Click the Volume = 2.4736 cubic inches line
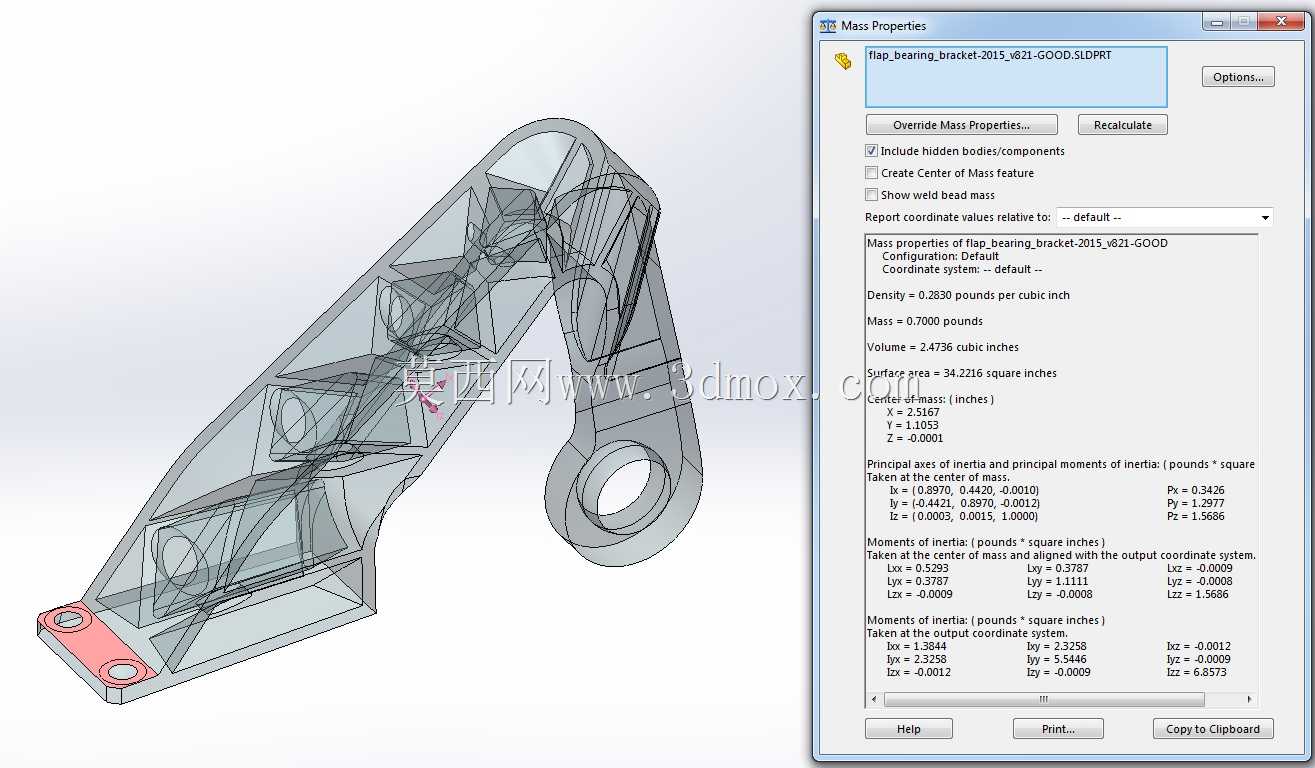 pos(943,347)
